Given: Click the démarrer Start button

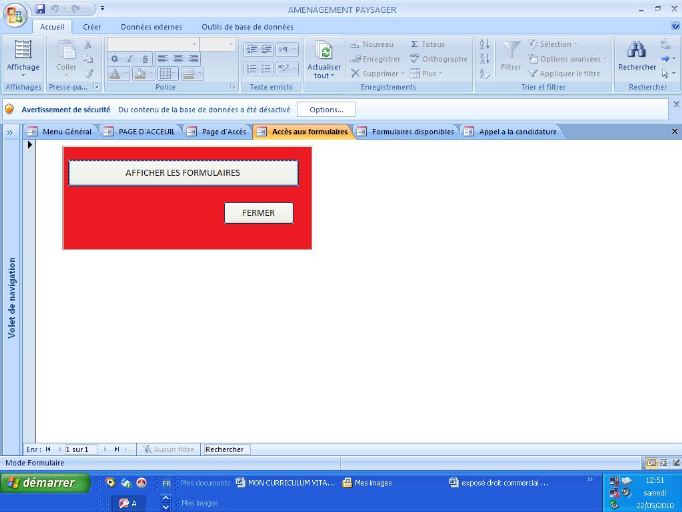Looking at the screenshot, I should tap(45, 483).
